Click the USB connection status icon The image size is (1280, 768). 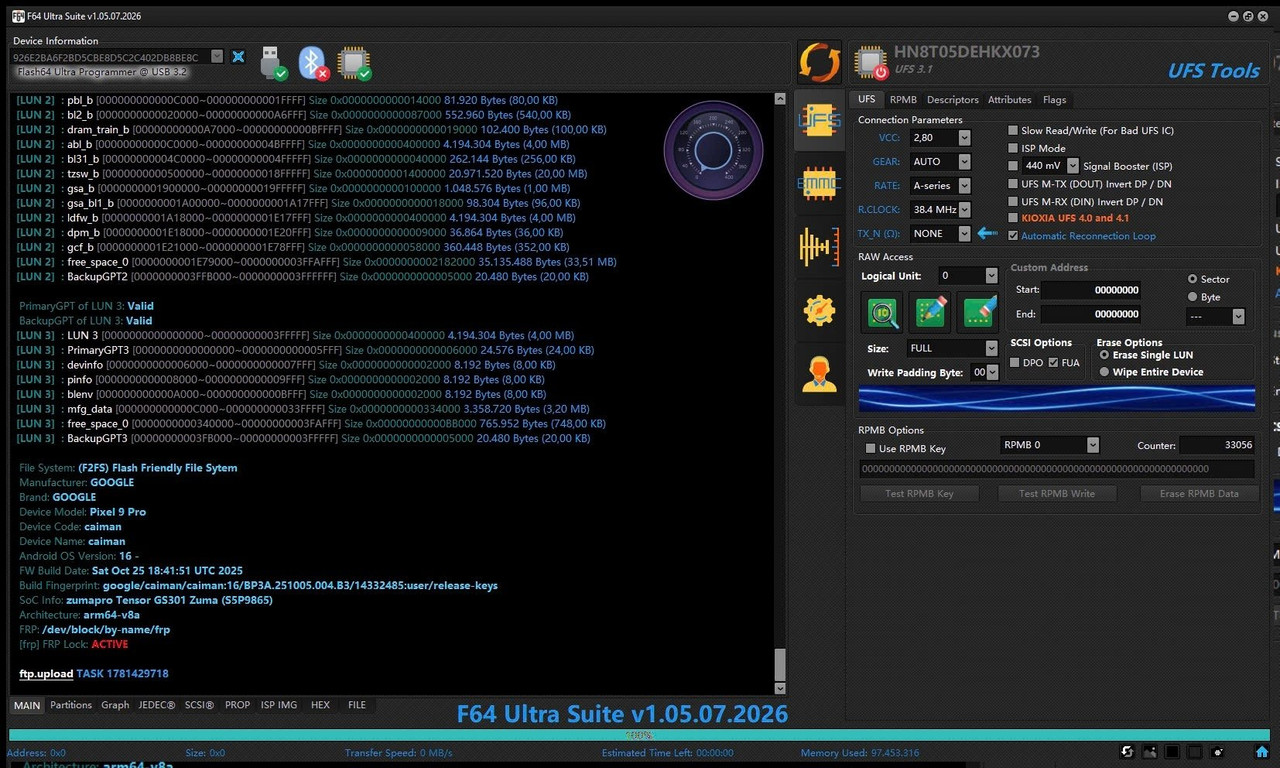pos(273,62)
